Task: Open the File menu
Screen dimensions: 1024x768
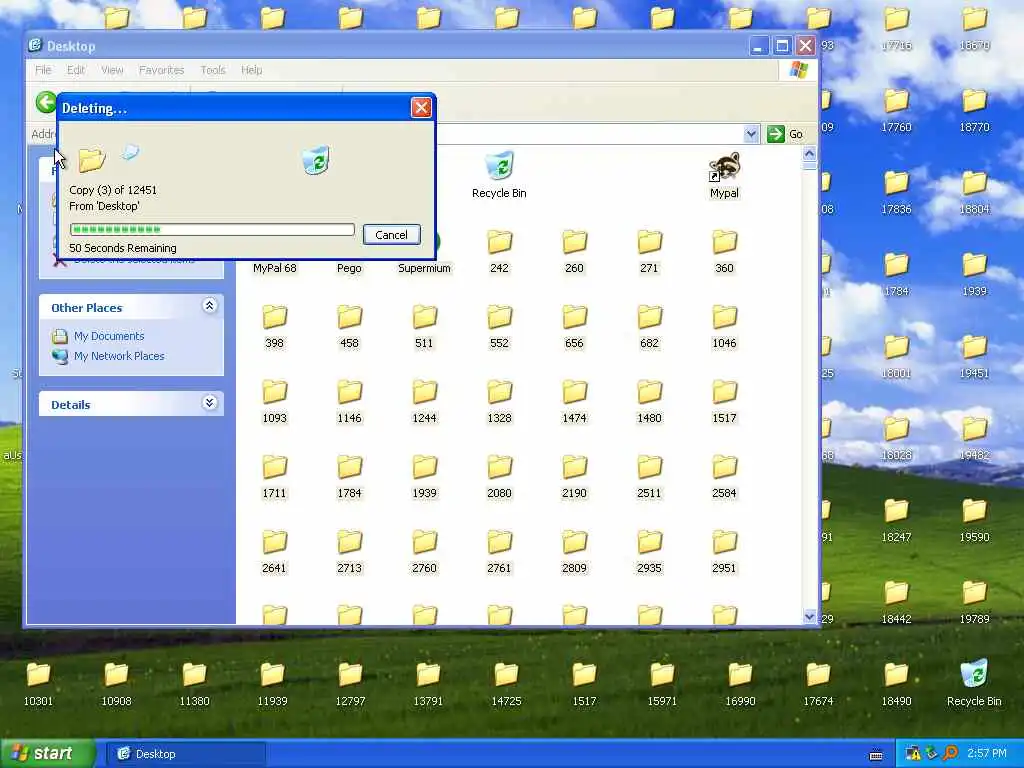Action: [43, 70]
